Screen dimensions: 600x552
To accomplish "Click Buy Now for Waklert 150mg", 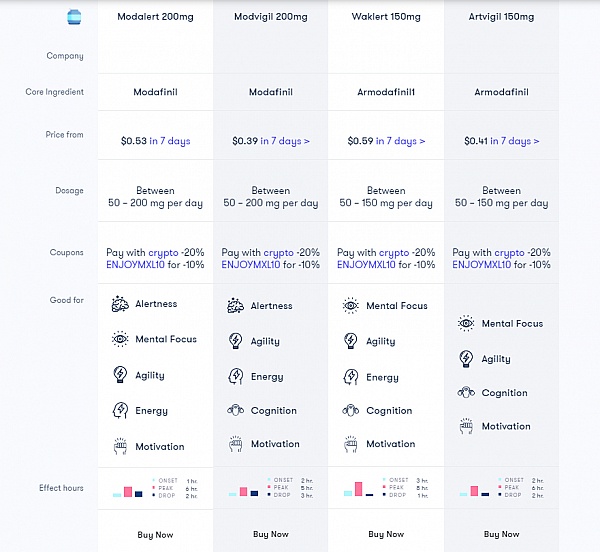I will click(386, 534).
